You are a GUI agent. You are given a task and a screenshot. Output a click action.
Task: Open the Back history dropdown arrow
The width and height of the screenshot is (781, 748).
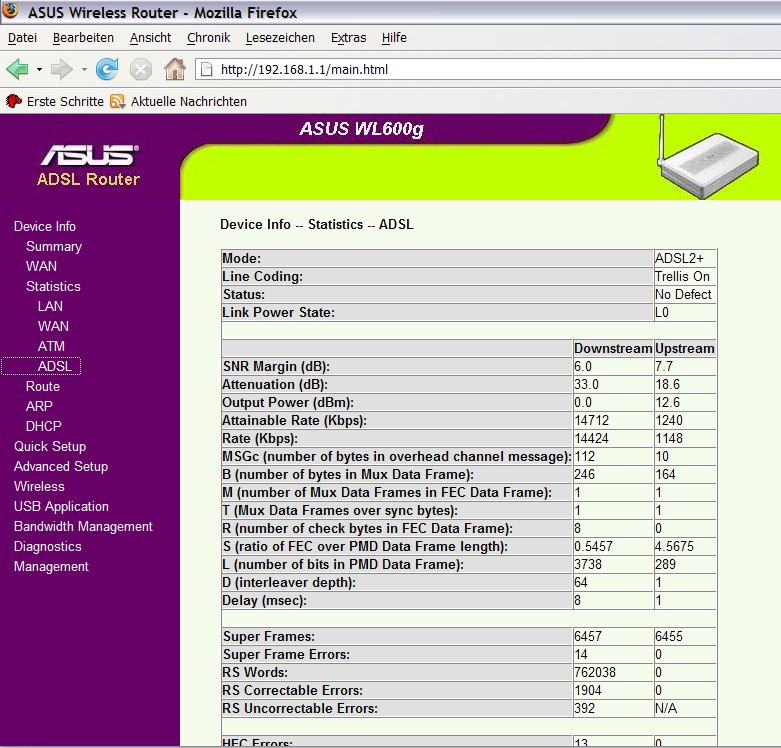pyautogui.click(x=39, y=70)
